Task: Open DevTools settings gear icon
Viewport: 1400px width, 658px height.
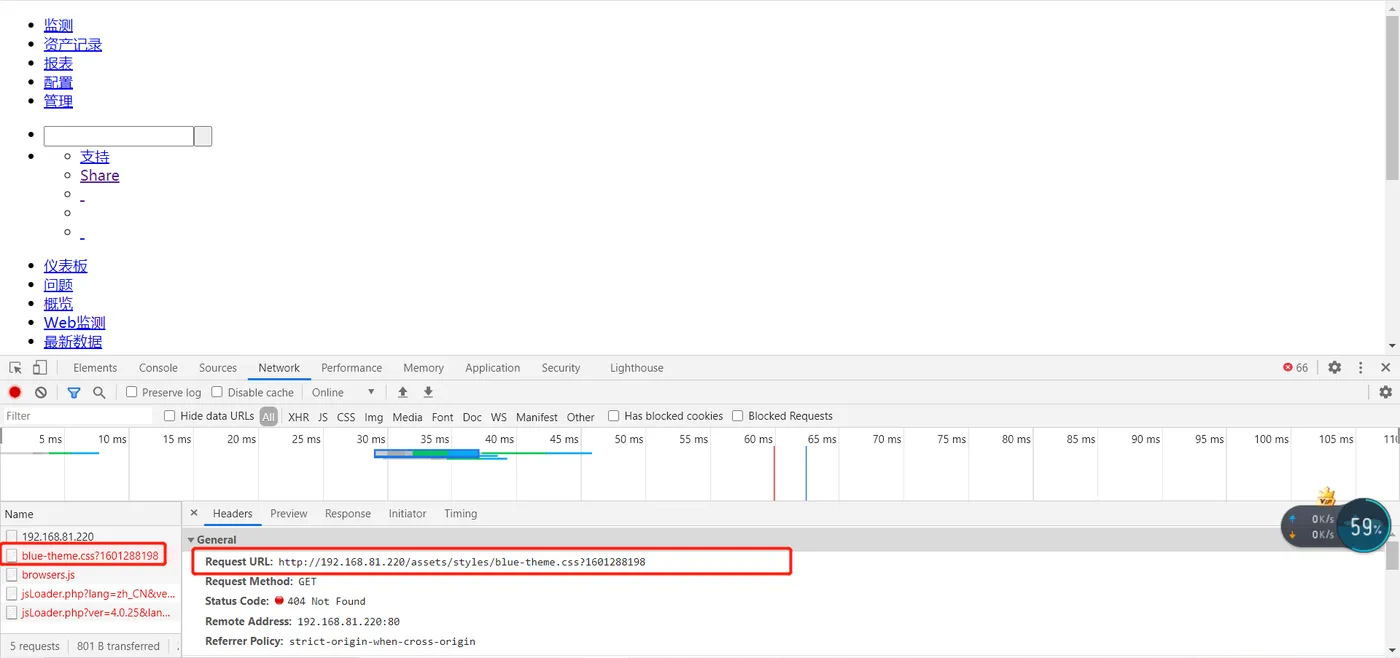Action: pos(1335,368)
